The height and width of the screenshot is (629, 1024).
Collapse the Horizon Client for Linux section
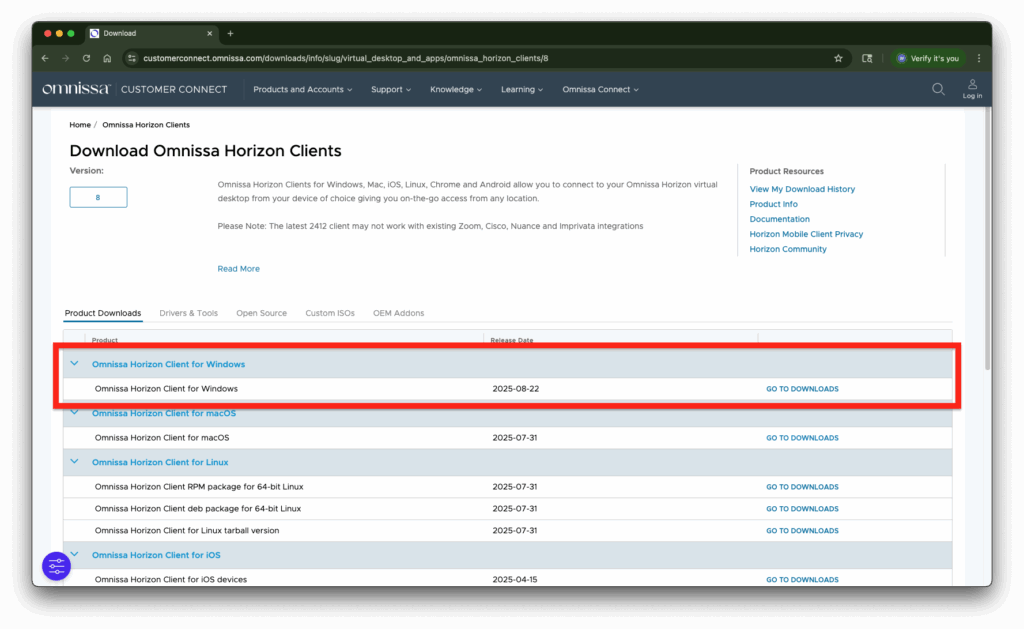point(75,462)
